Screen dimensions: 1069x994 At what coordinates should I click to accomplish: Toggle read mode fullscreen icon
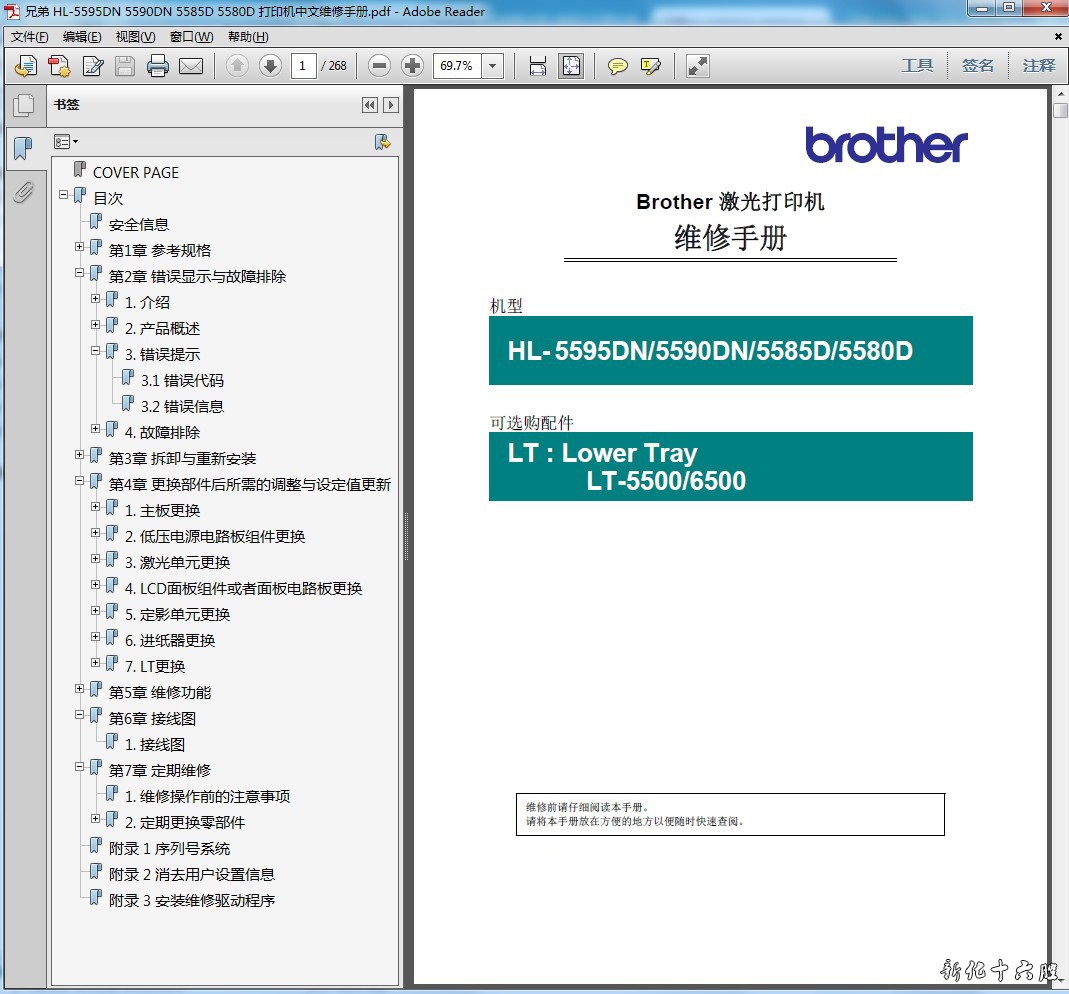pos(698,66)
